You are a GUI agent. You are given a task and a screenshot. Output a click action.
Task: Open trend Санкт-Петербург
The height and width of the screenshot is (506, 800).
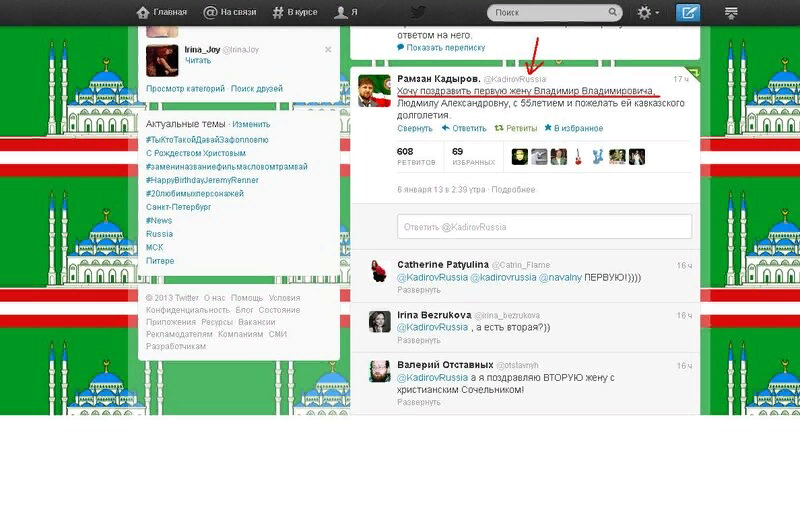[x=179, y=207]
